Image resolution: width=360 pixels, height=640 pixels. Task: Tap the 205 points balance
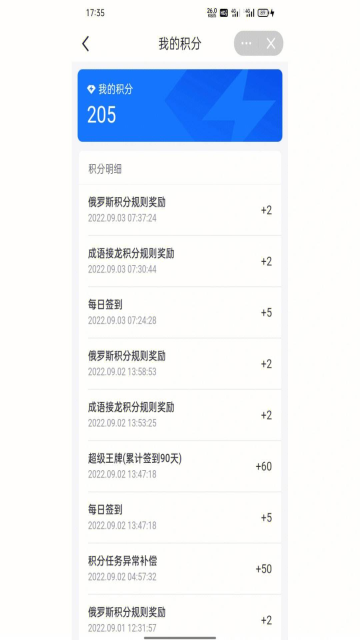click(102, 115)
